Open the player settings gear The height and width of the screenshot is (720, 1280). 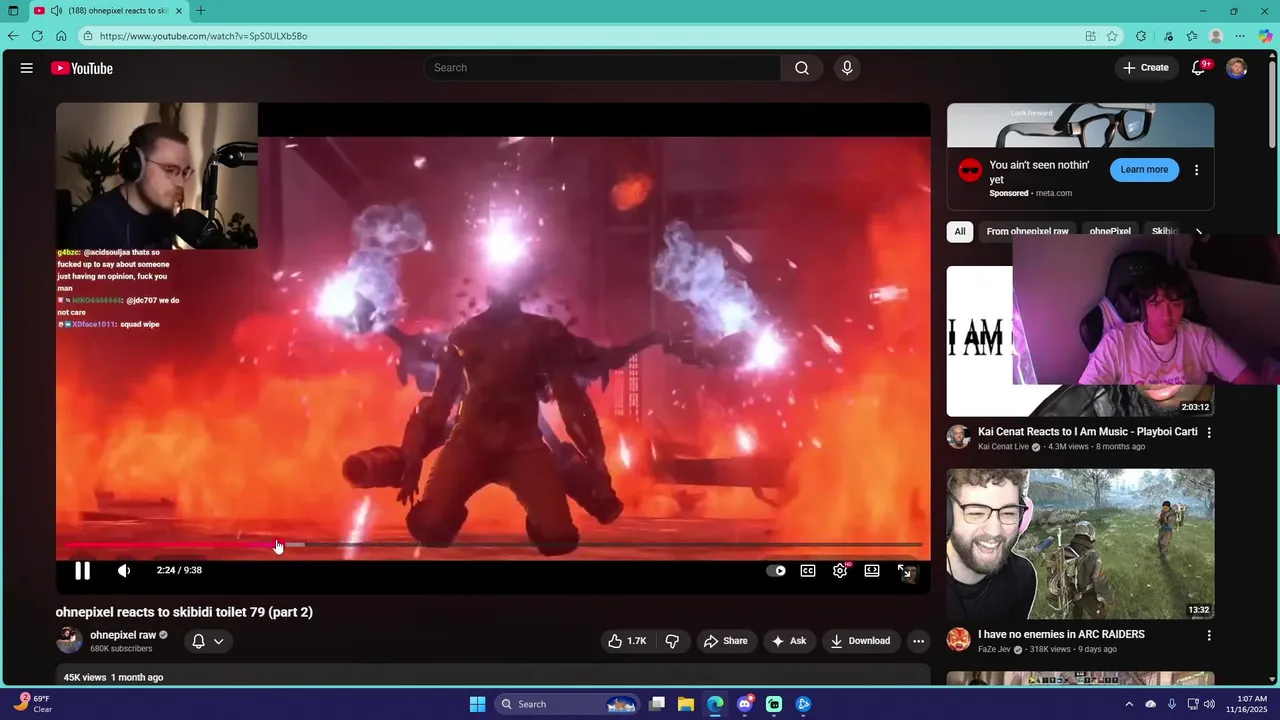click(840, 571)
